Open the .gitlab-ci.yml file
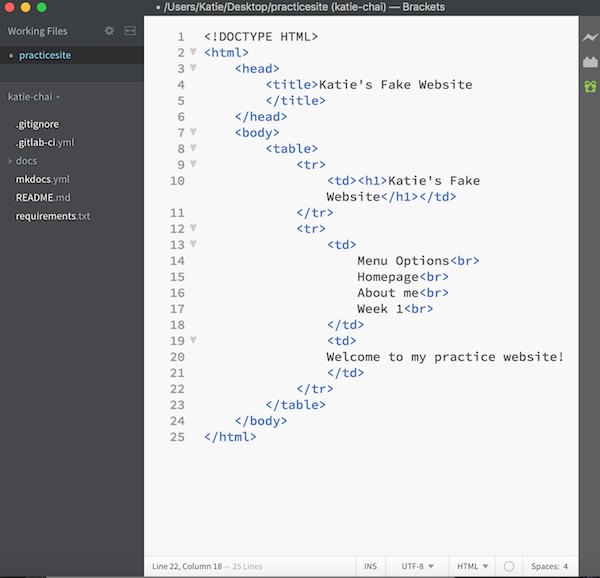Viewport: 600px width, 578px height. point(45,142)
